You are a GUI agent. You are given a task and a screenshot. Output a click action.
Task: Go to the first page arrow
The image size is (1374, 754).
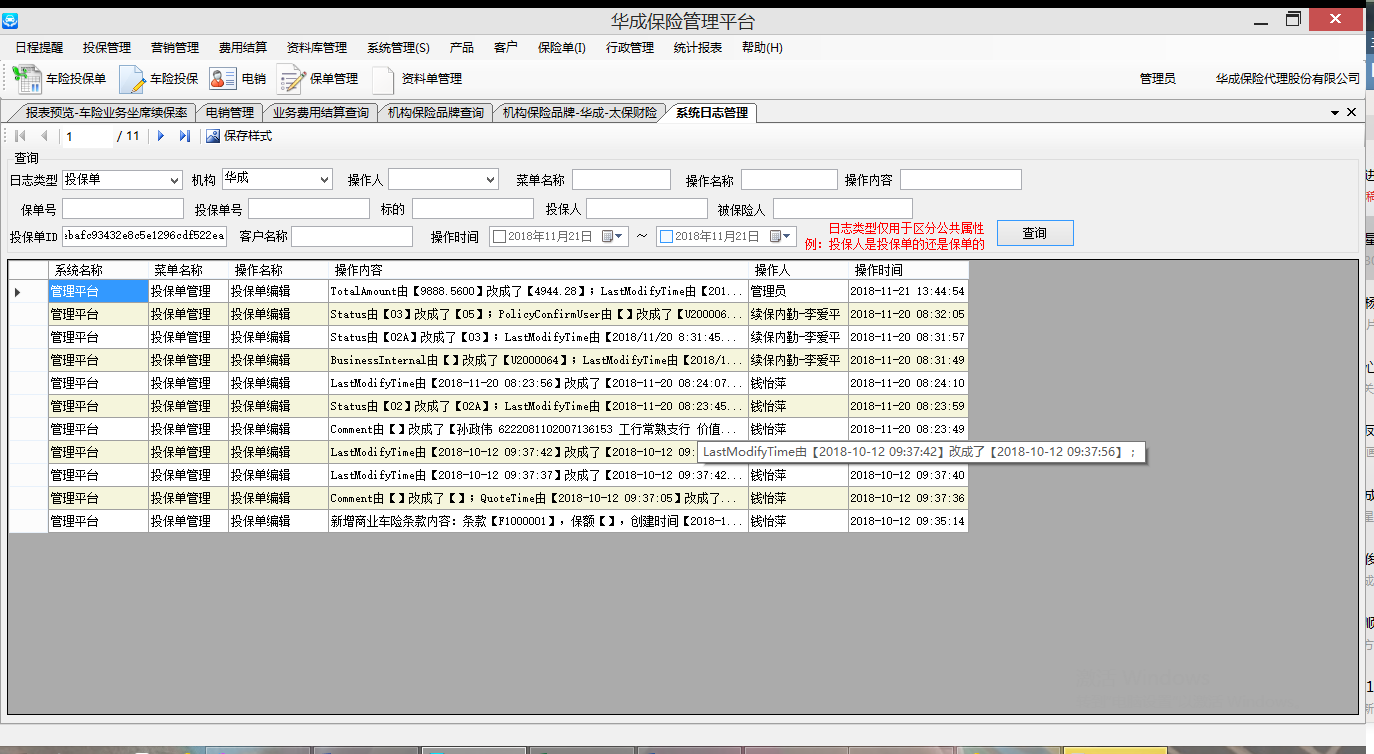(20, 136)
